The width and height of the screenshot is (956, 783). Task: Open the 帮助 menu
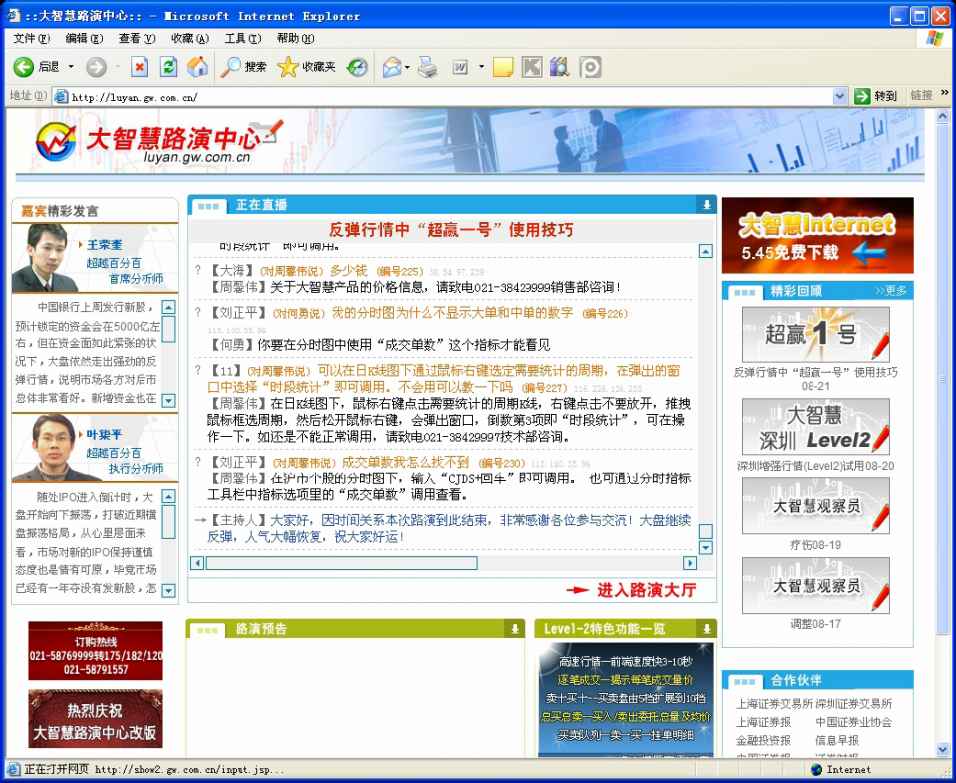pyautogui.click(x=296, y=38)
